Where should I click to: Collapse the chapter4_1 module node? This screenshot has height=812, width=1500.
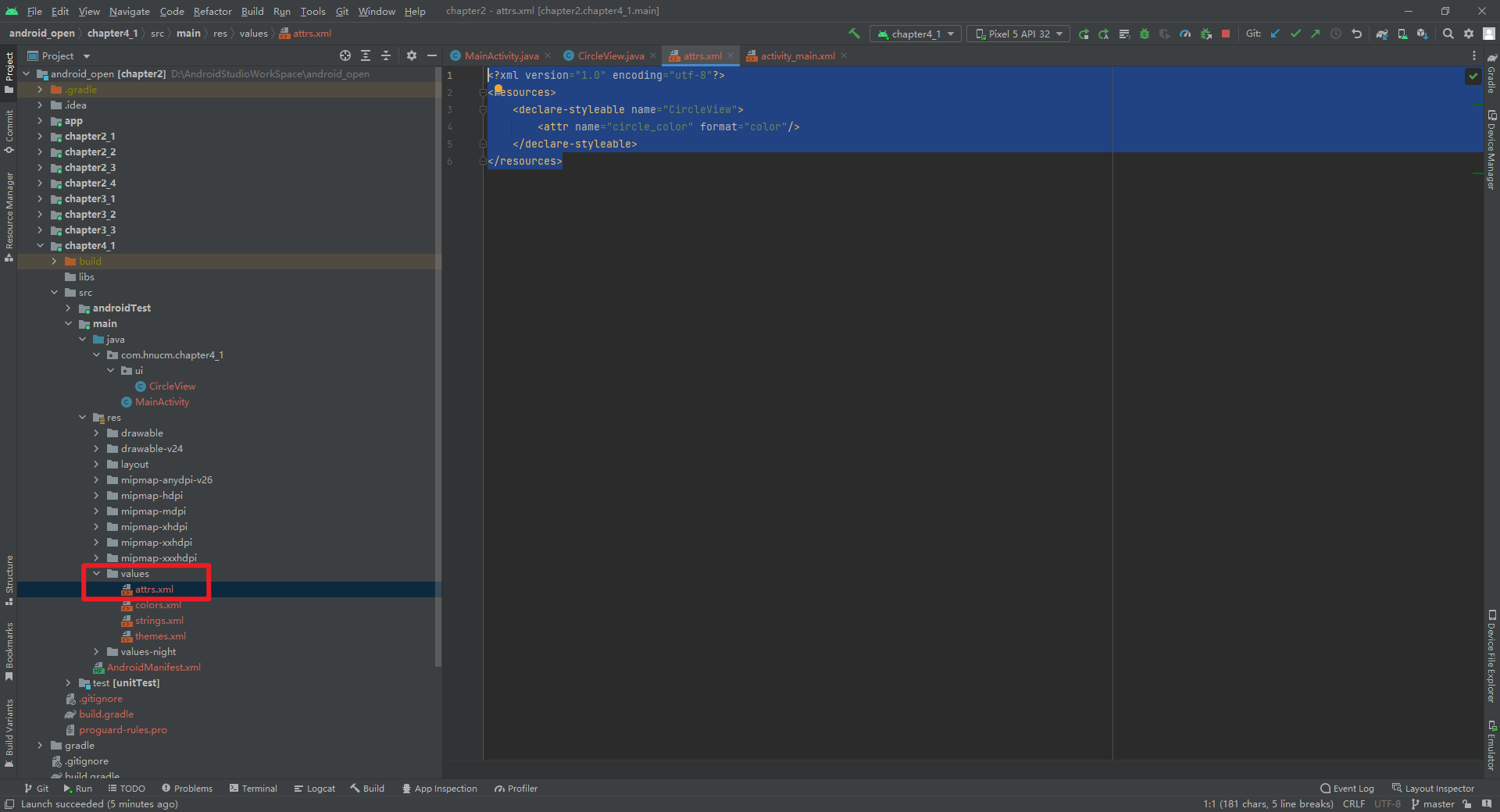[x=40, y=246]
